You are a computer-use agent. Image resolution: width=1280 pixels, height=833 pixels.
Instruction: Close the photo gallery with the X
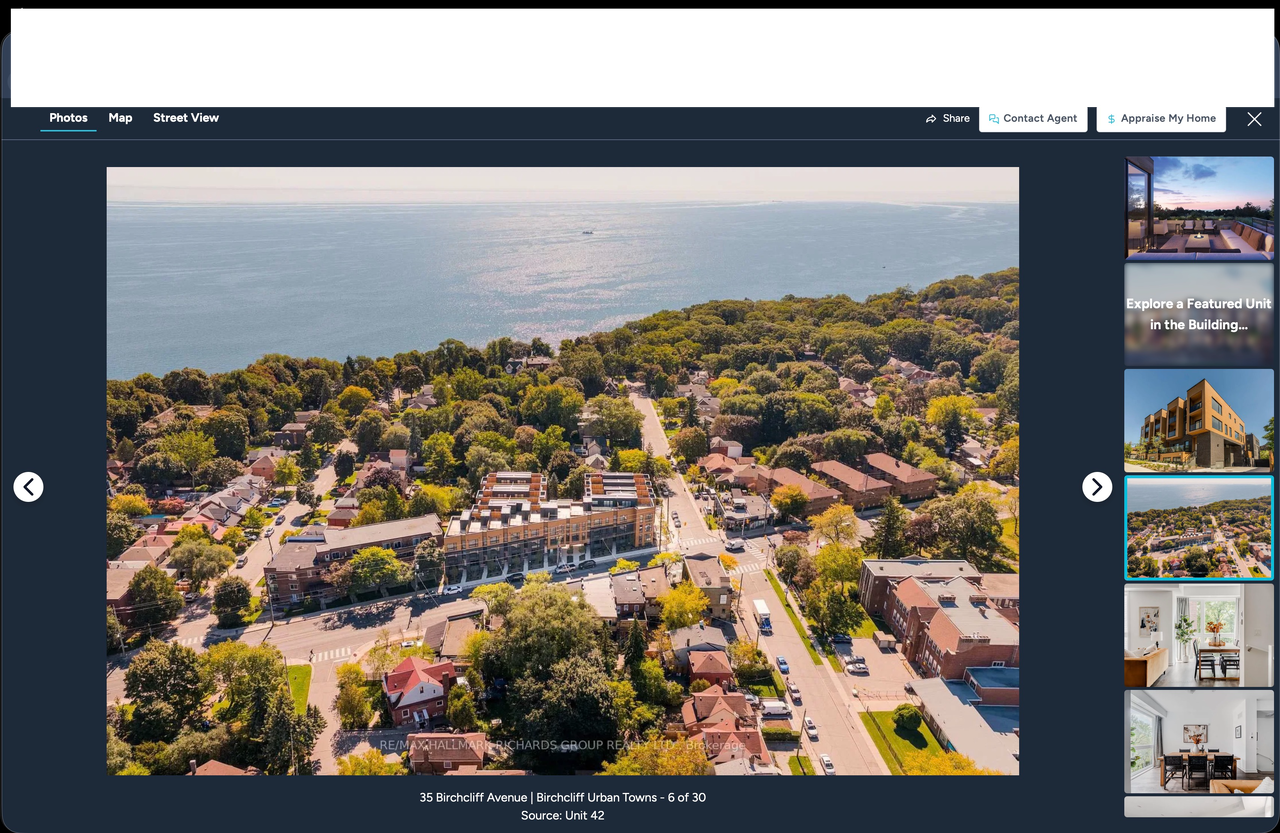(x=1254, y=119)
